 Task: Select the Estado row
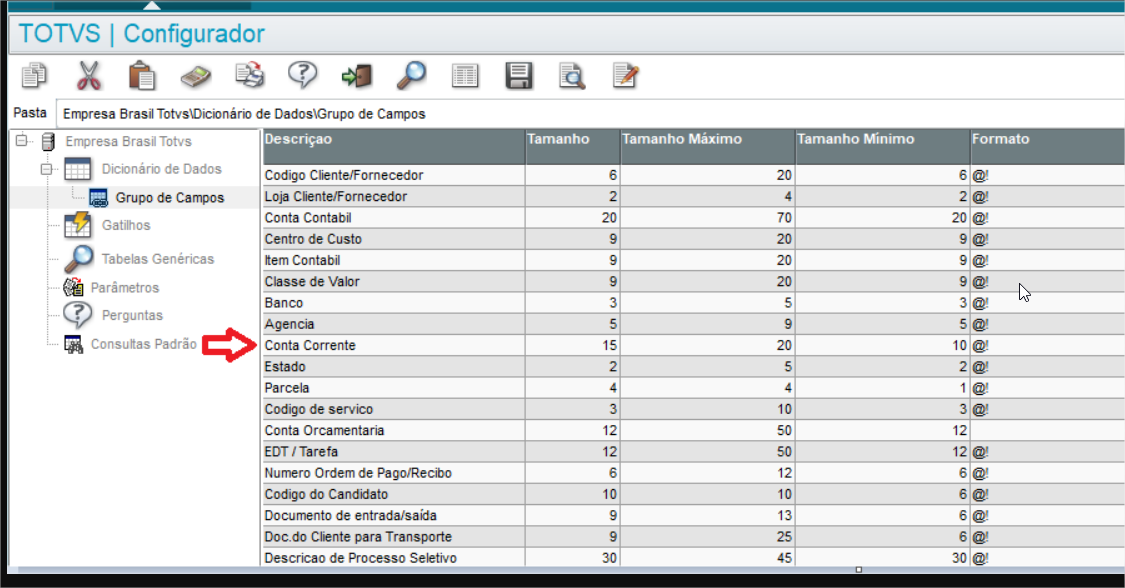[x=694, y=366]
